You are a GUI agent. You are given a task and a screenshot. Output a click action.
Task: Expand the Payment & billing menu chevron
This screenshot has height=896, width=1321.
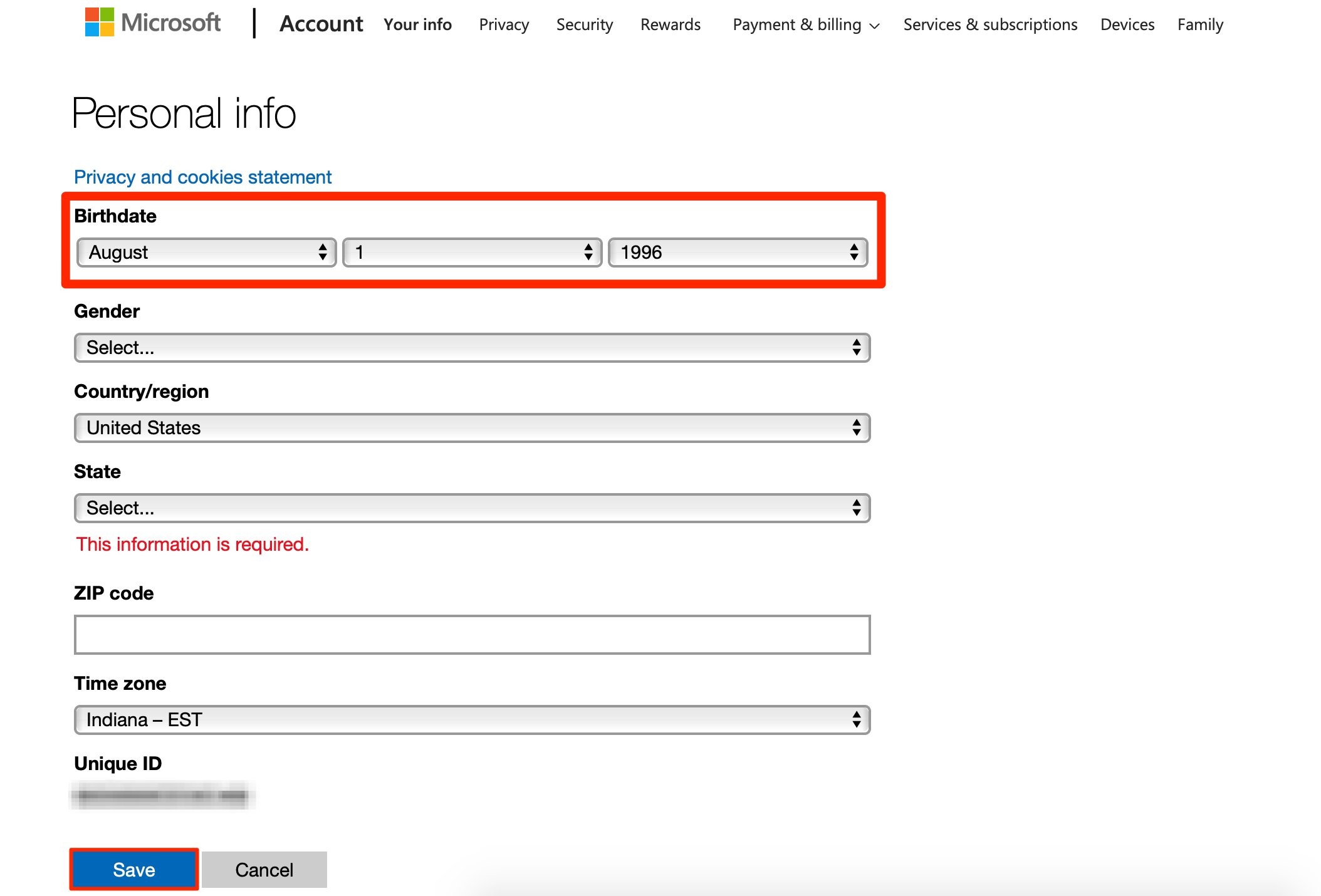(x=875, y=26)
